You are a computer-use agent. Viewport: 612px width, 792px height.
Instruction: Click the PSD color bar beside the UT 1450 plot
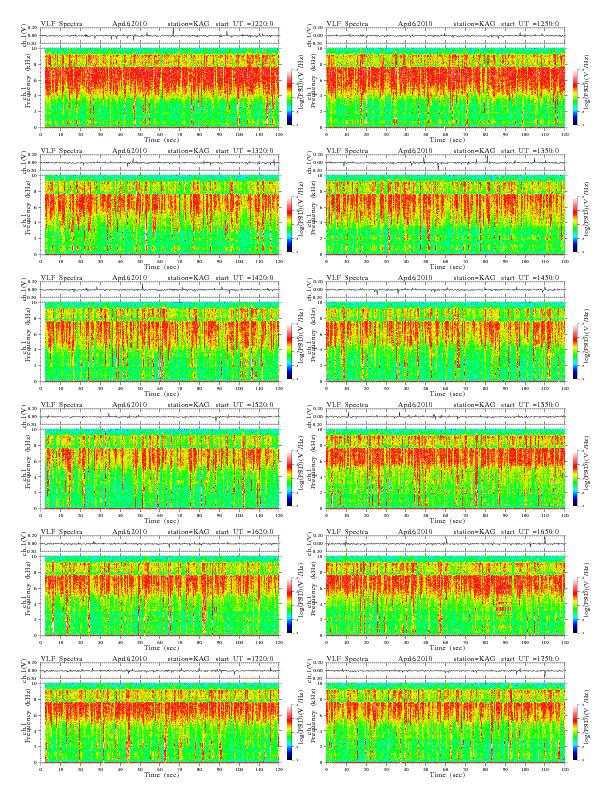pyautogui.click(x=575, y=351)
